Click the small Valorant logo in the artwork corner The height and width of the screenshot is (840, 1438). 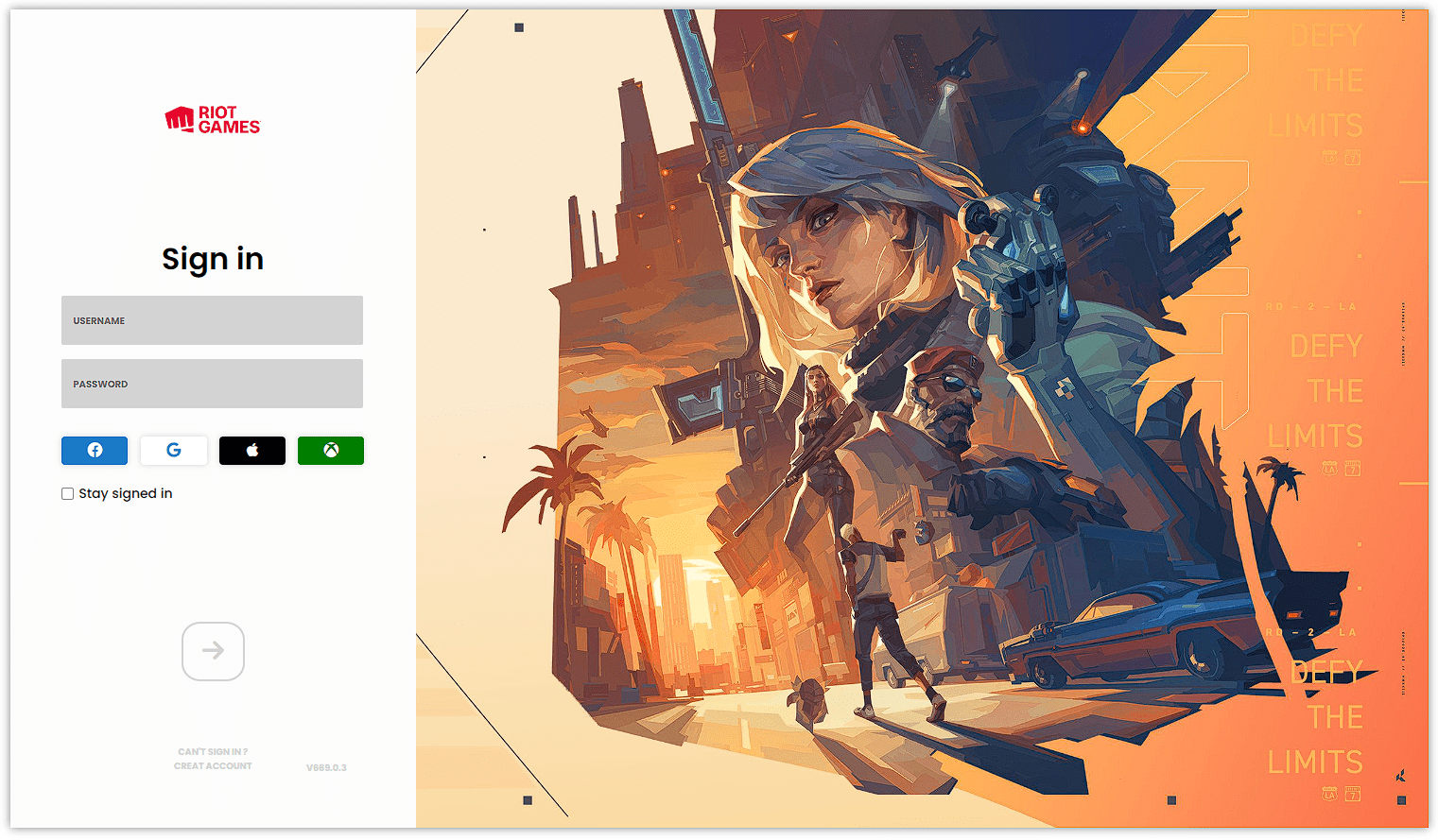click(1400, 776)
